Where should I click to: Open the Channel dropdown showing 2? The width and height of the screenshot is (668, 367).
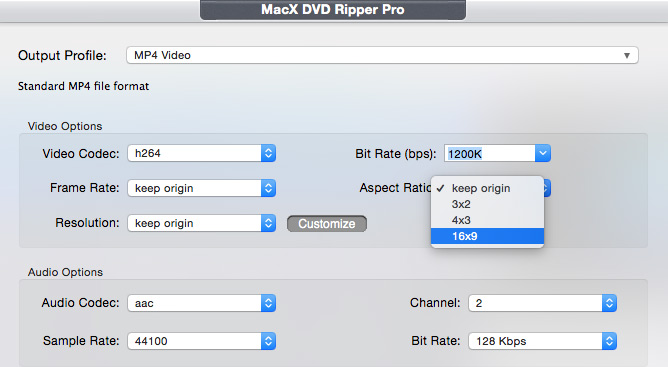(x=542, y=303)
